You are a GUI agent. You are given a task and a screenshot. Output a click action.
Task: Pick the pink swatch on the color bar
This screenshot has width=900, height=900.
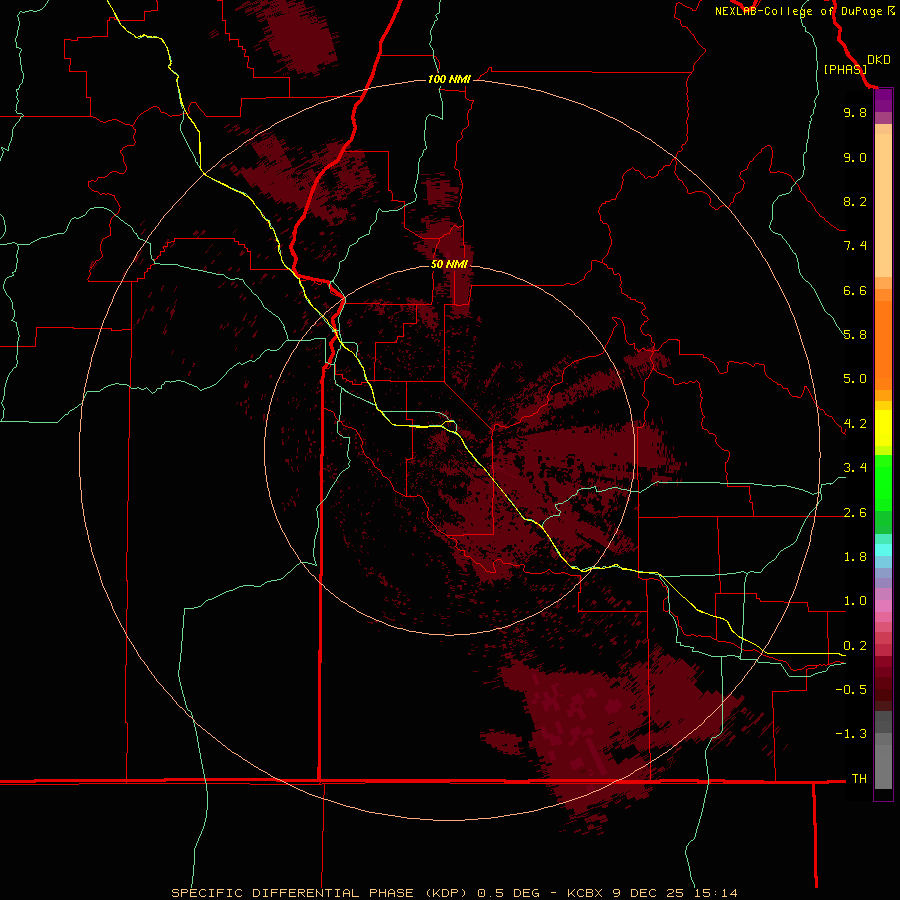click(883, 606)
